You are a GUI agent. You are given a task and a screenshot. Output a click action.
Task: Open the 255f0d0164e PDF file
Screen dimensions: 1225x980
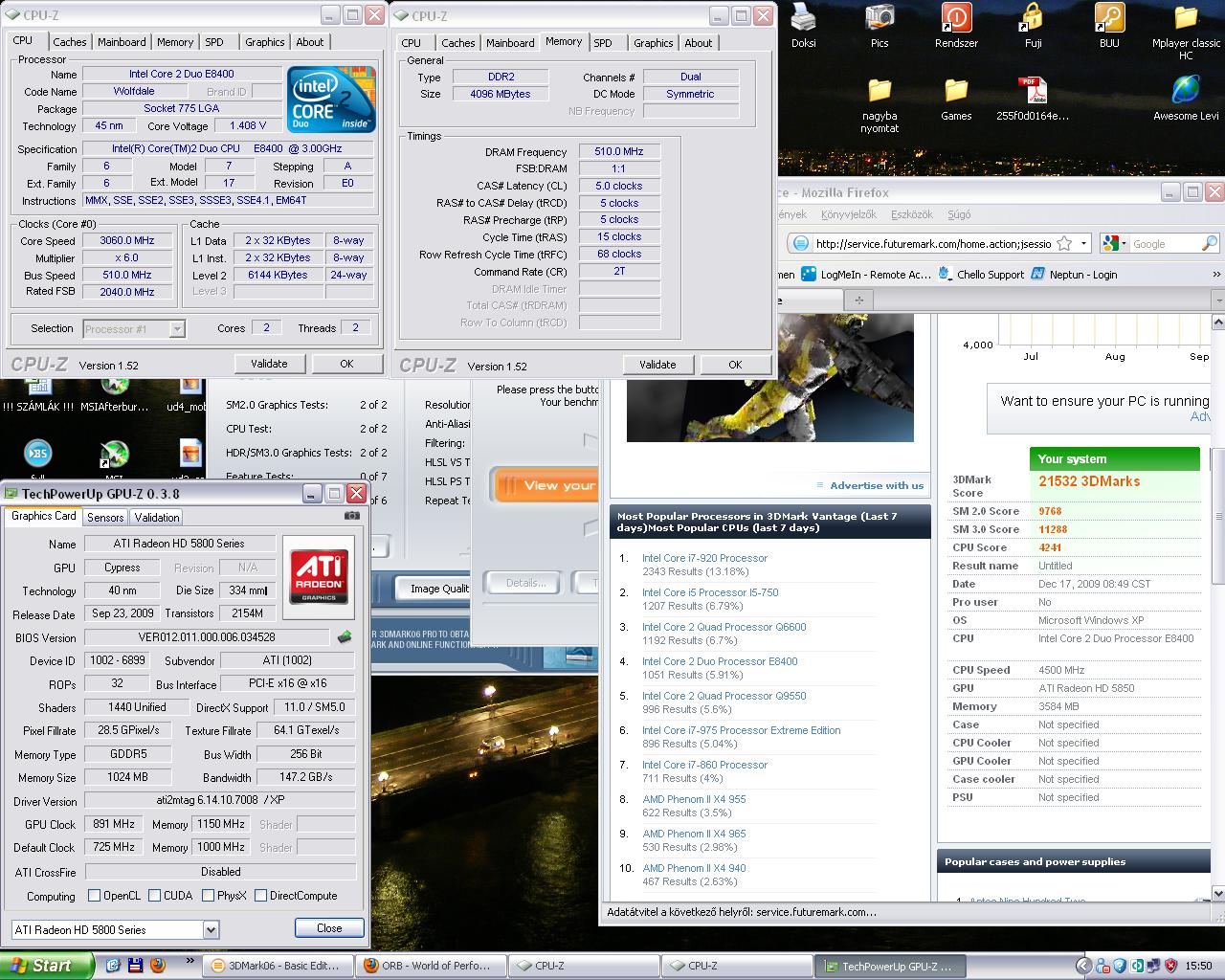(1033, 91)
